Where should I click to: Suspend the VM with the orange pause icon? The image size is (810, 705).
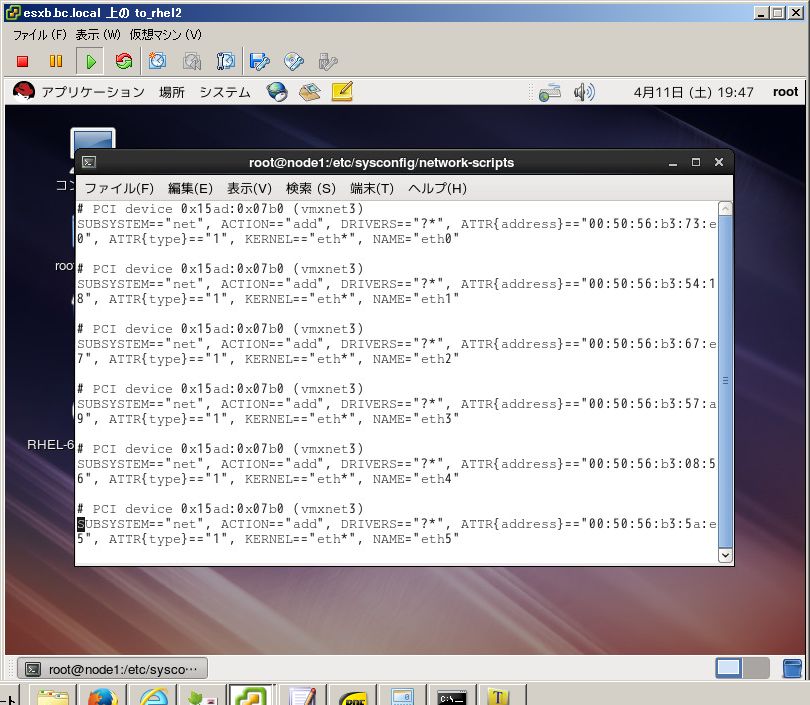point(56,61)
